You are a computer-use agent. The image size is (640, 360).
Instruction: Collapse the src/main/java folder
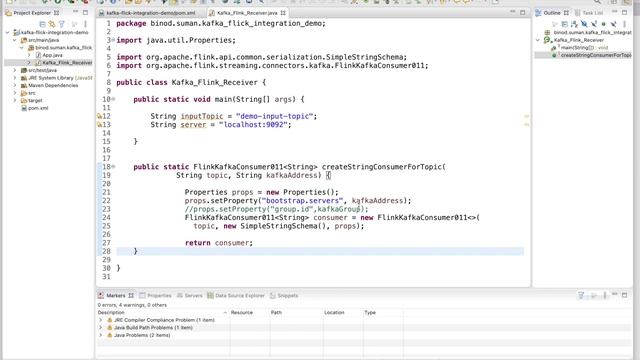pos(15,40)
